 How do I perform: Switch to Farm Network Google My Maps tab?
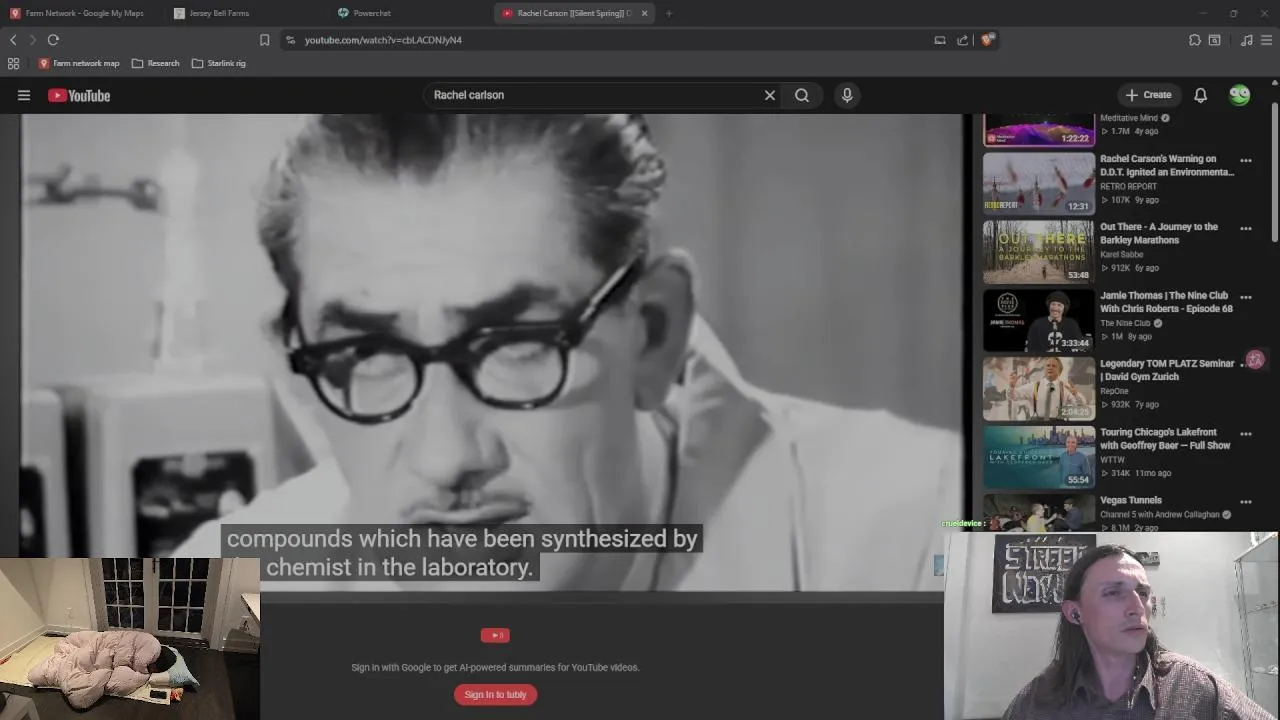[82, 13]
